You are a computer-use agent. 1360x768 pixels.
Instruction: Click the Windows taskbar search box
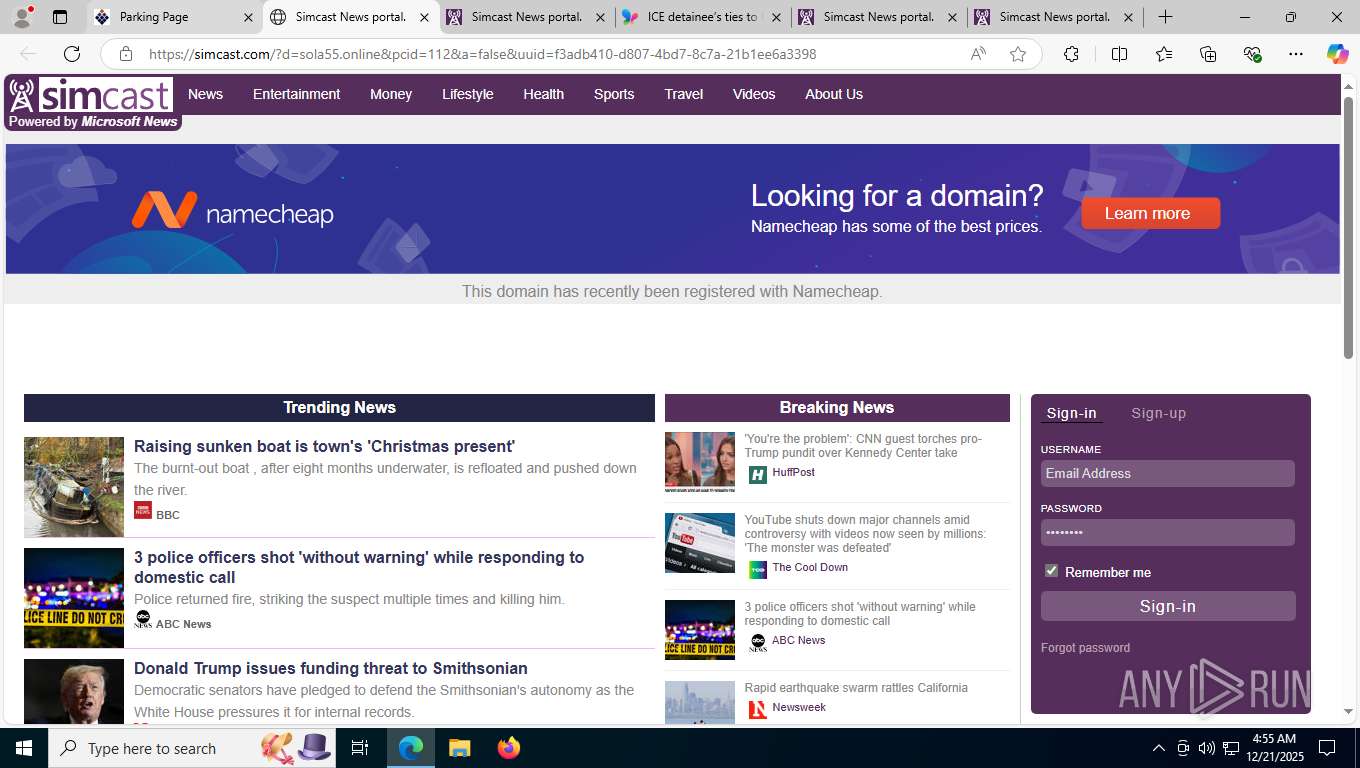[x=190, y=748]
